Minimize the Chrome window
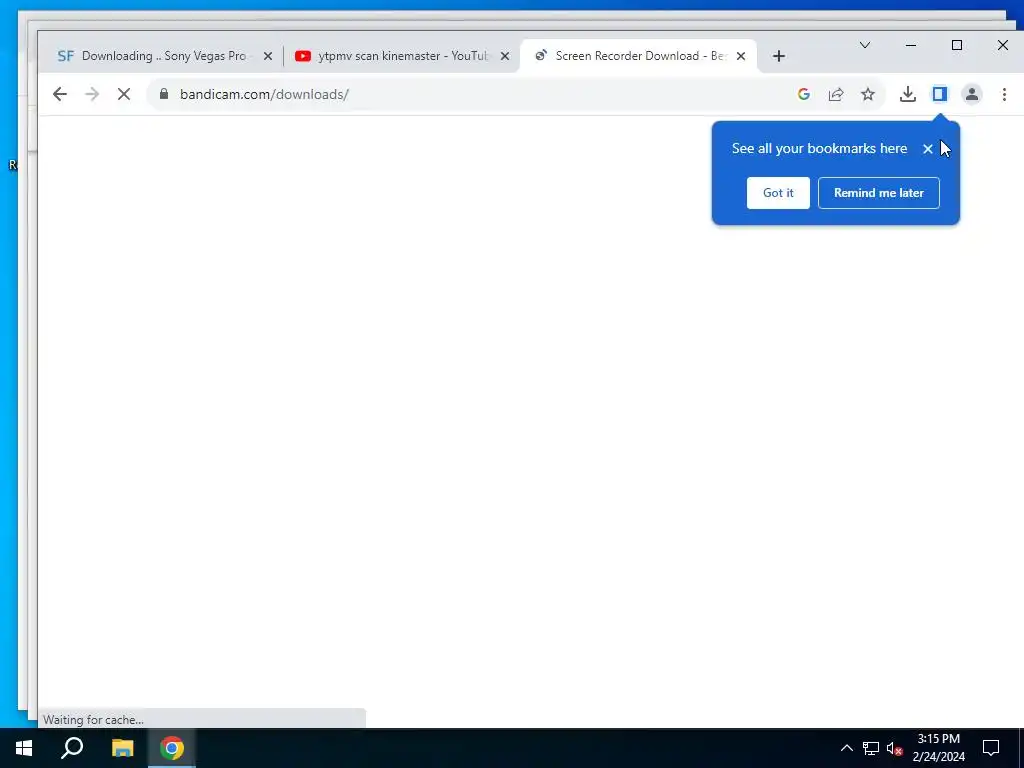 [x=911, y=45]
